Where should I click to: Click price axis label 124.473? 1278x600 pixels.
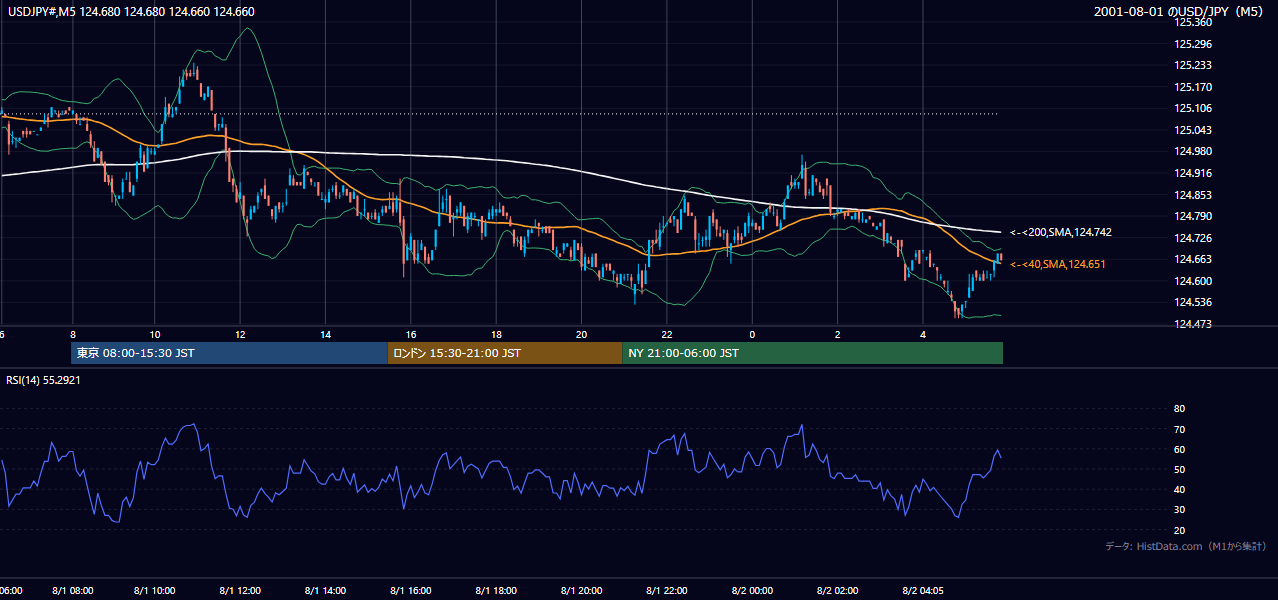coord(1194,324)
